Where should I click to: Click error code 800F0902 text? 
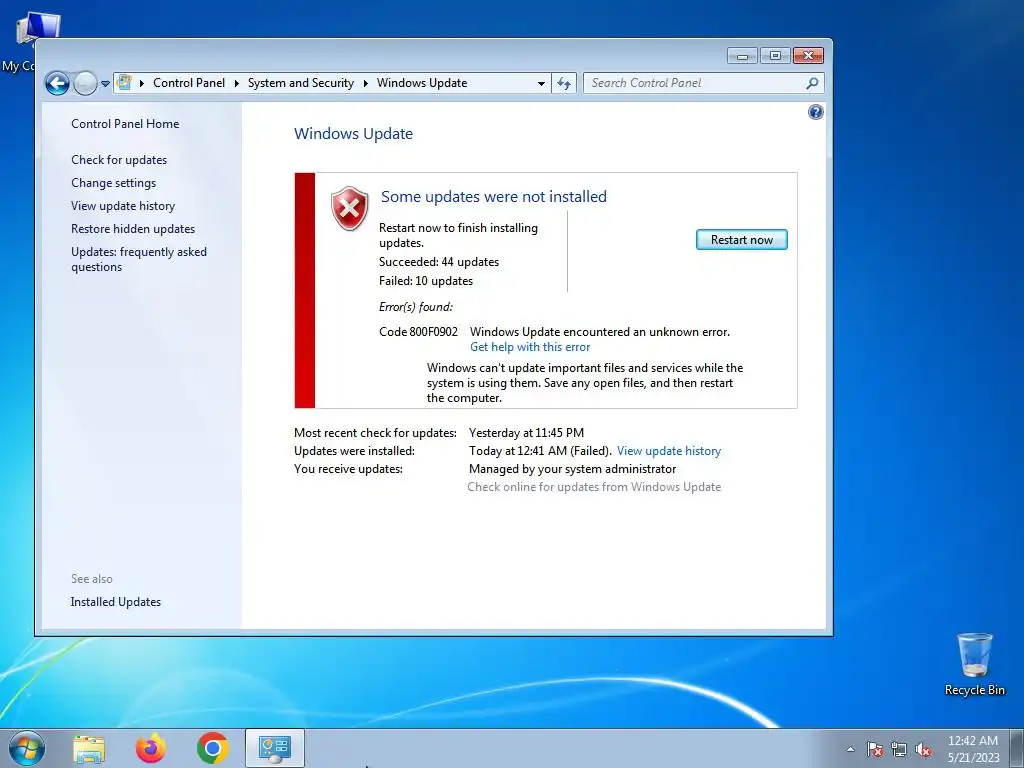(418, 332)
